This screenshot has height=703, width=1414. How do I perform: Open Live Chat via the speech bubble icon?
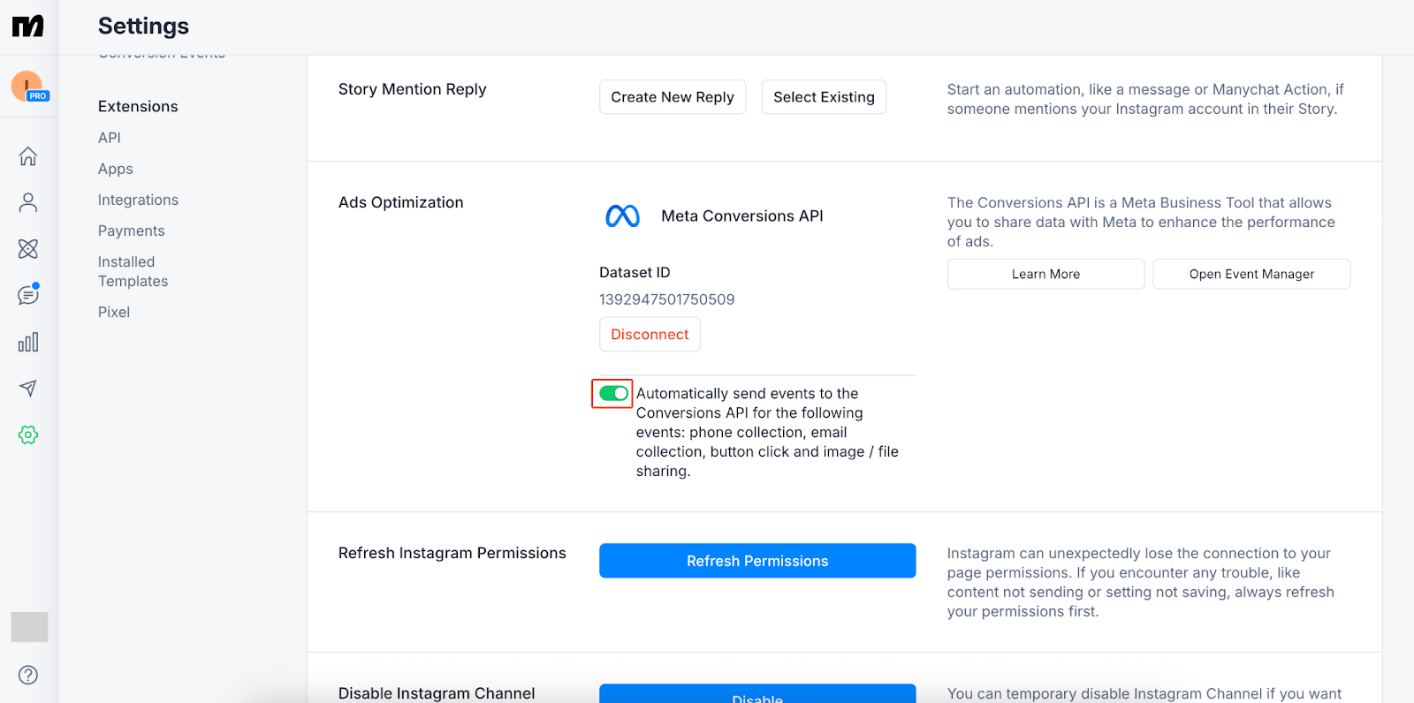(28, 294)
